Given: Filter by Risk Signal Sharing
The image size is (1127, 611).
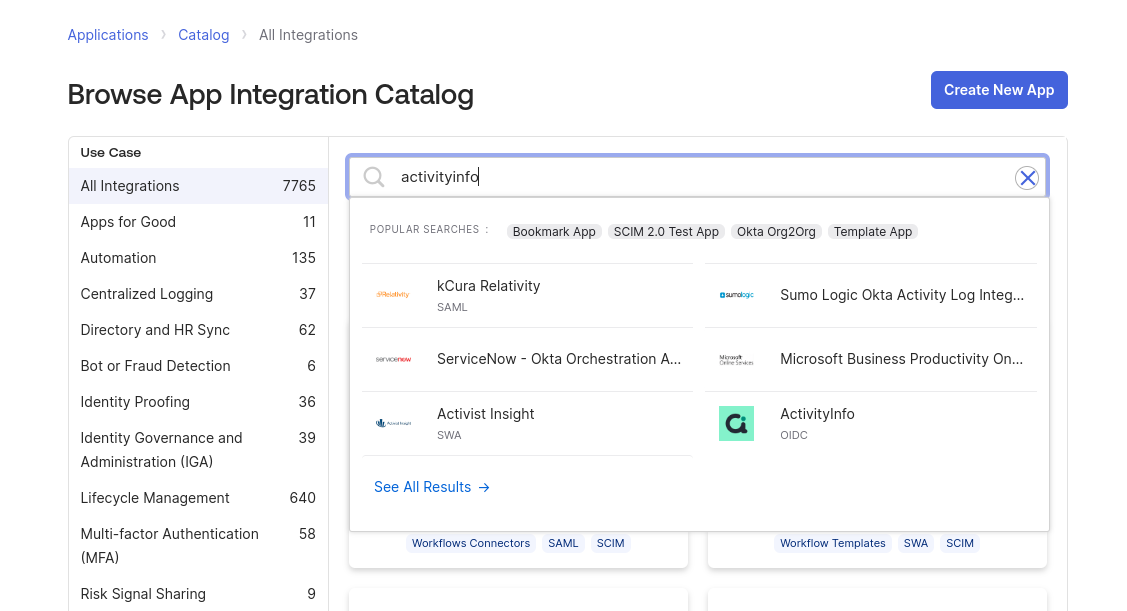Looking at the screenshot, I should click(198, 594).
